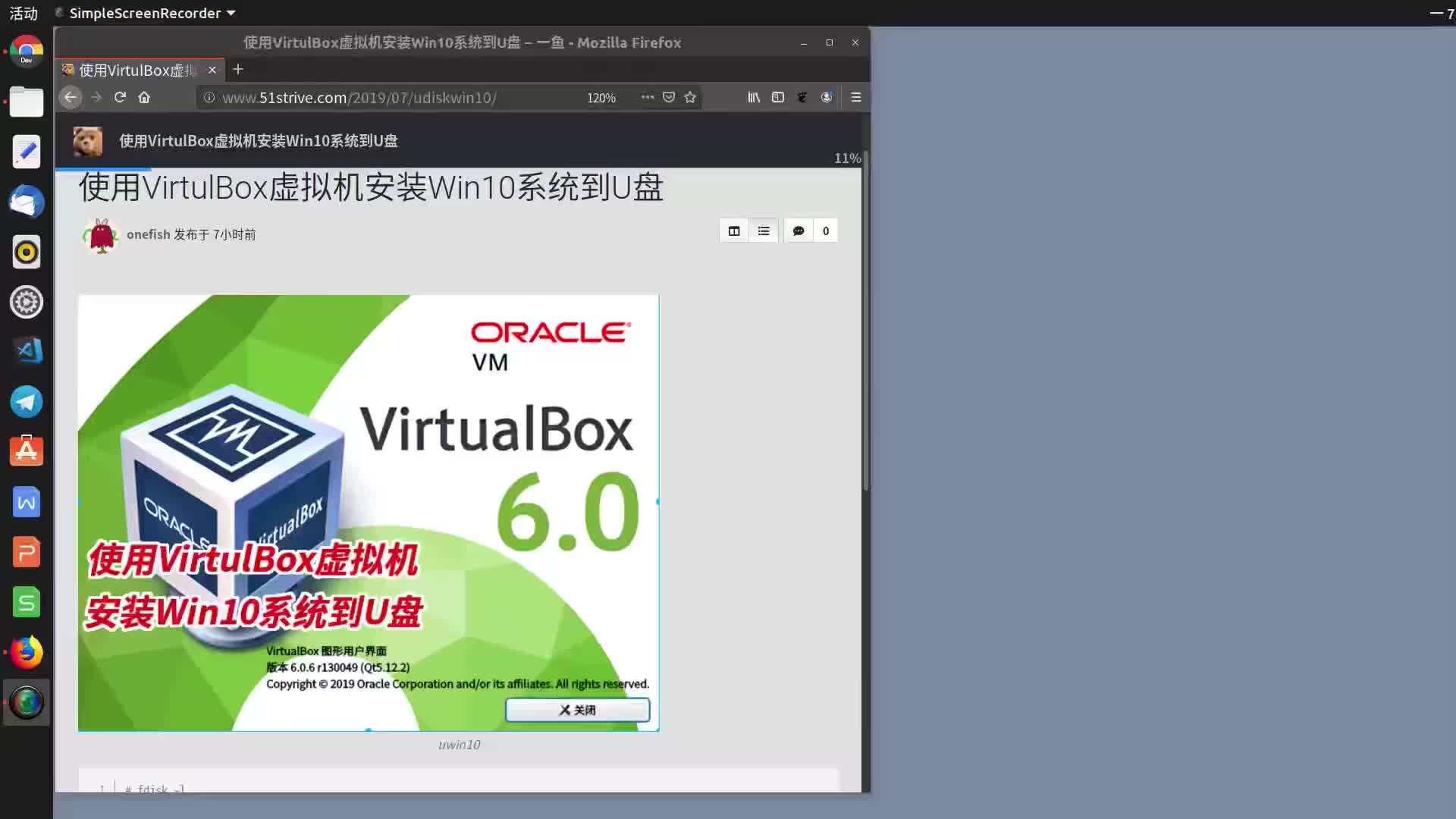
Task: Open SimpleScreenRecorder dock icon
Action: [27, 702]
